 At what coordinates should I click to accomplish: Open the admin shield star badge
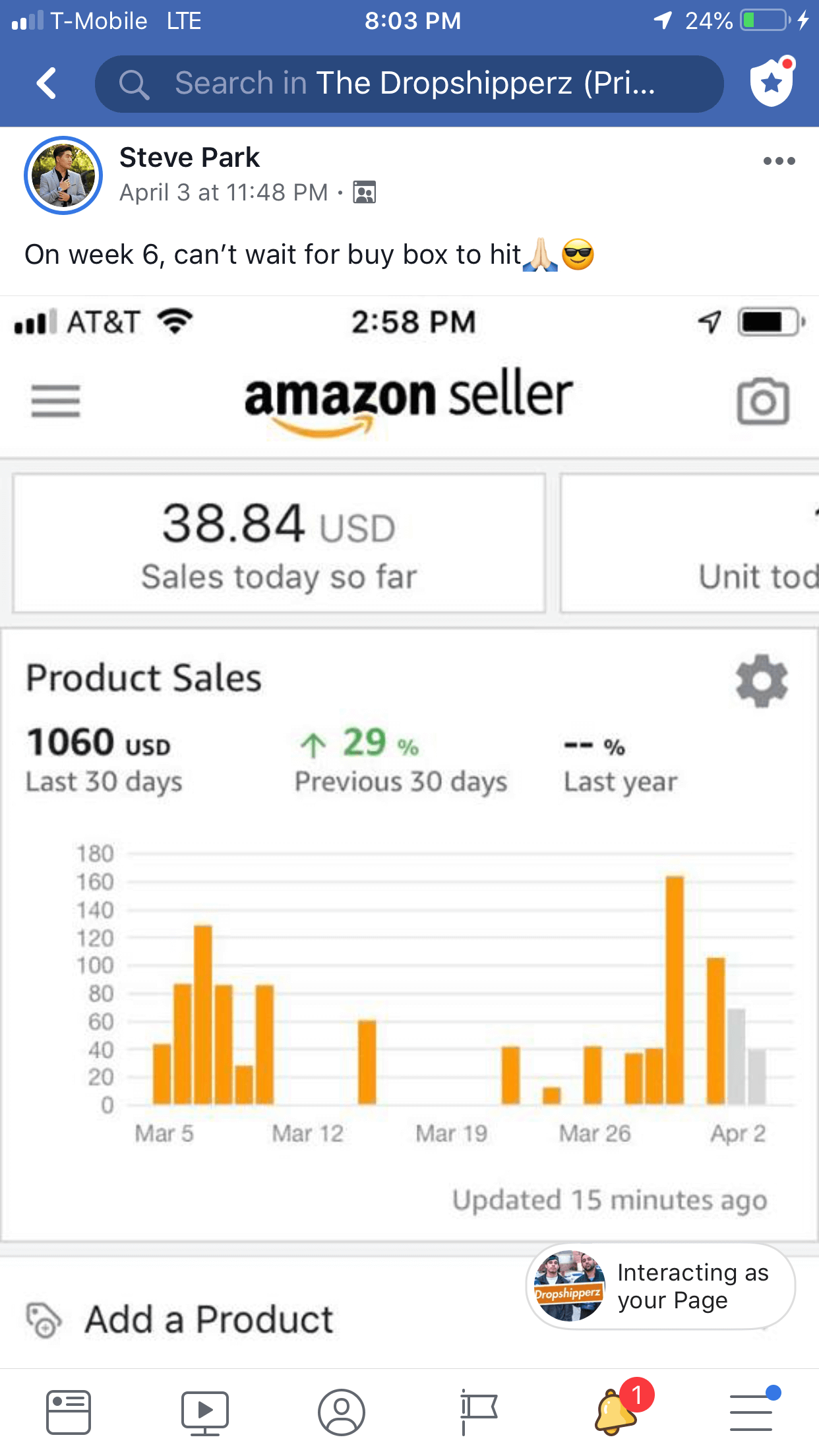(772, 82)
